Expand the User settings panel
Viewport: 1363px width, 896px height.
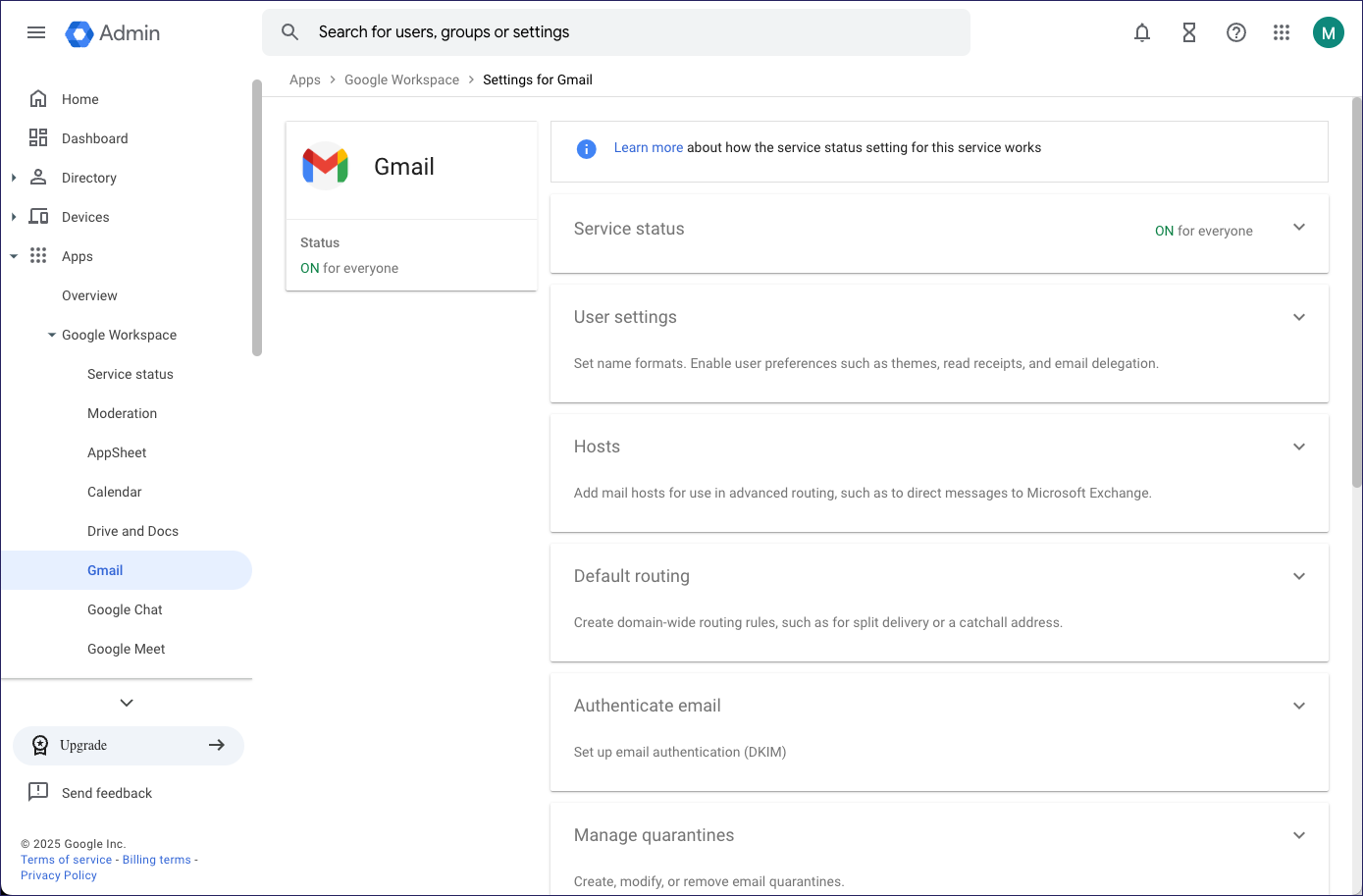tap(1299, 317)
